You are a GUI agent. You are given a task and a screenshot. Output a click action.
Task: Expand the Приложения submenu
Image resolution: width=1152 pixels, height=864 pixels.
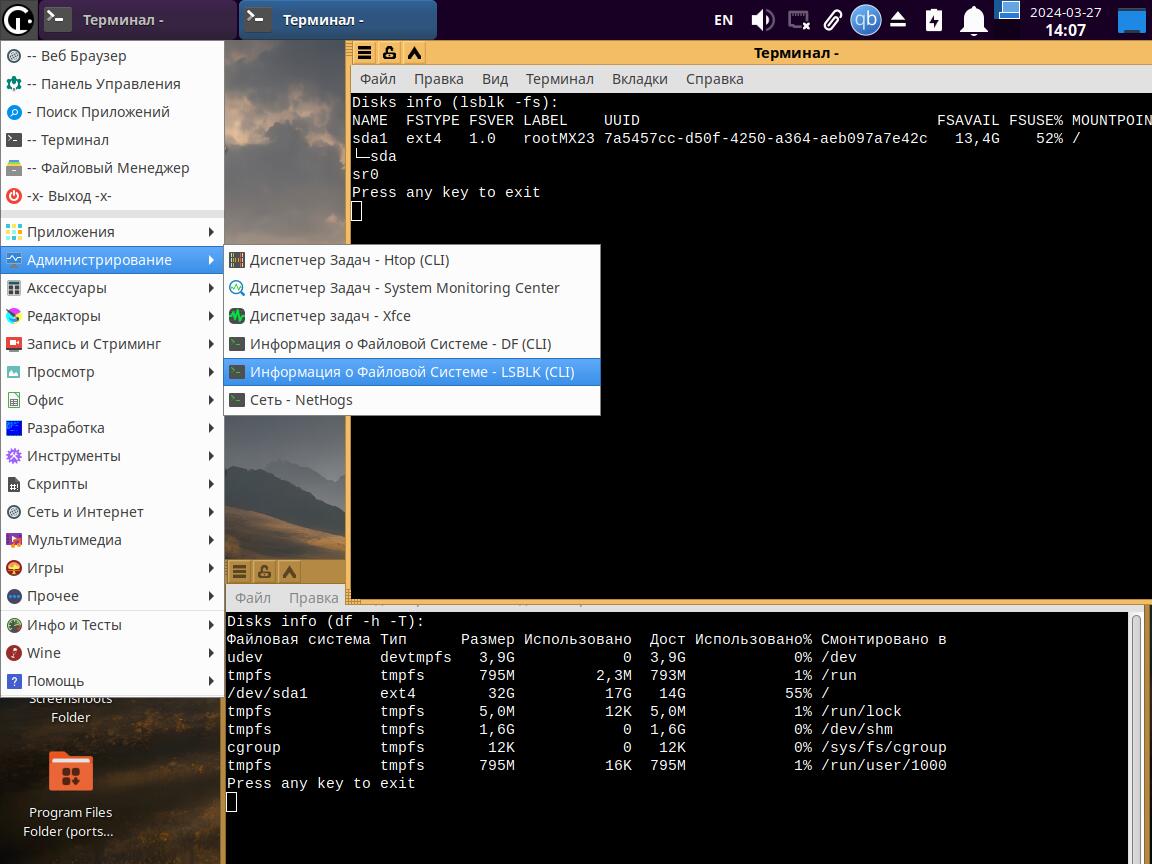[x=112, y=232]
